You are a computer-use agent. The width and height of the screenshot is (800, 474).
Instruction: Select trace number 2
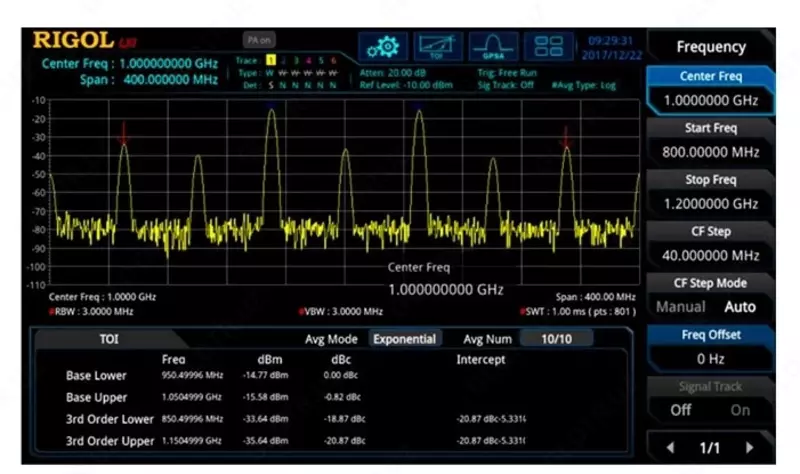pyautogui.click(x=283, y=60)
